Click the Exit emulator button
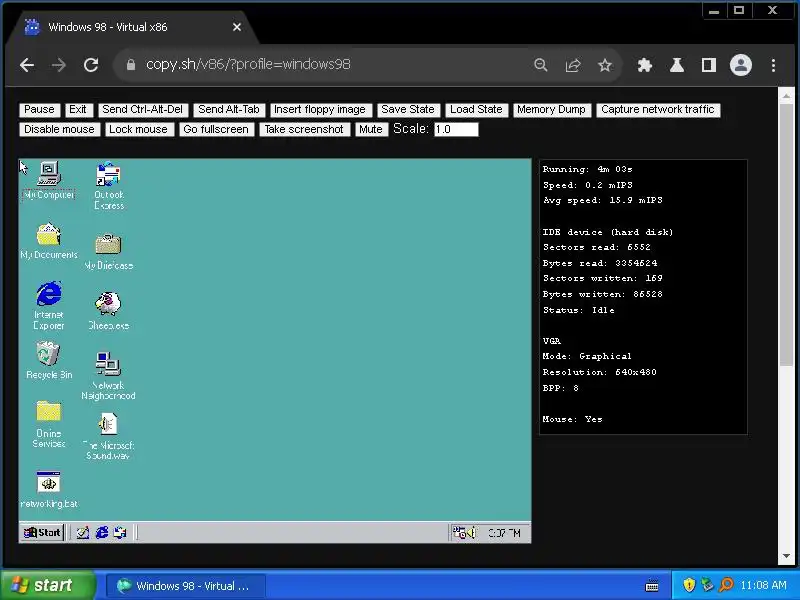Viewport: 800px width, 600px height. tap(78, 110)
